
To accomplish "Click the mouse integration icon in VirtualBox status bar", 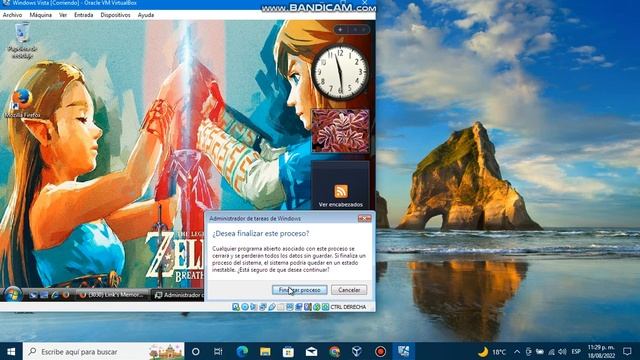I will 317,307.
